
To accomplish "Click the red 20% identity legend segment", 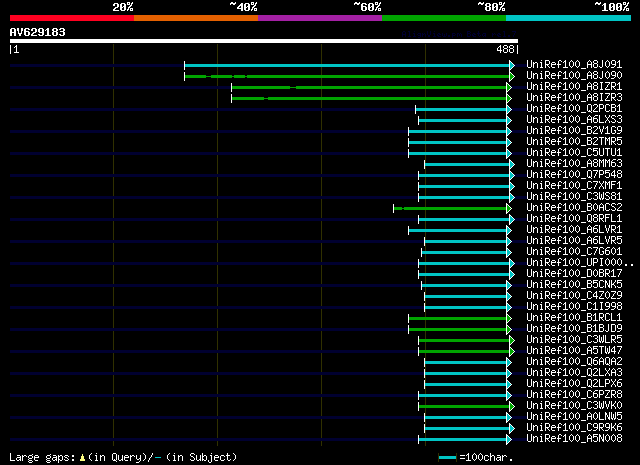I will pyautogui.click(x=72, y=18).
